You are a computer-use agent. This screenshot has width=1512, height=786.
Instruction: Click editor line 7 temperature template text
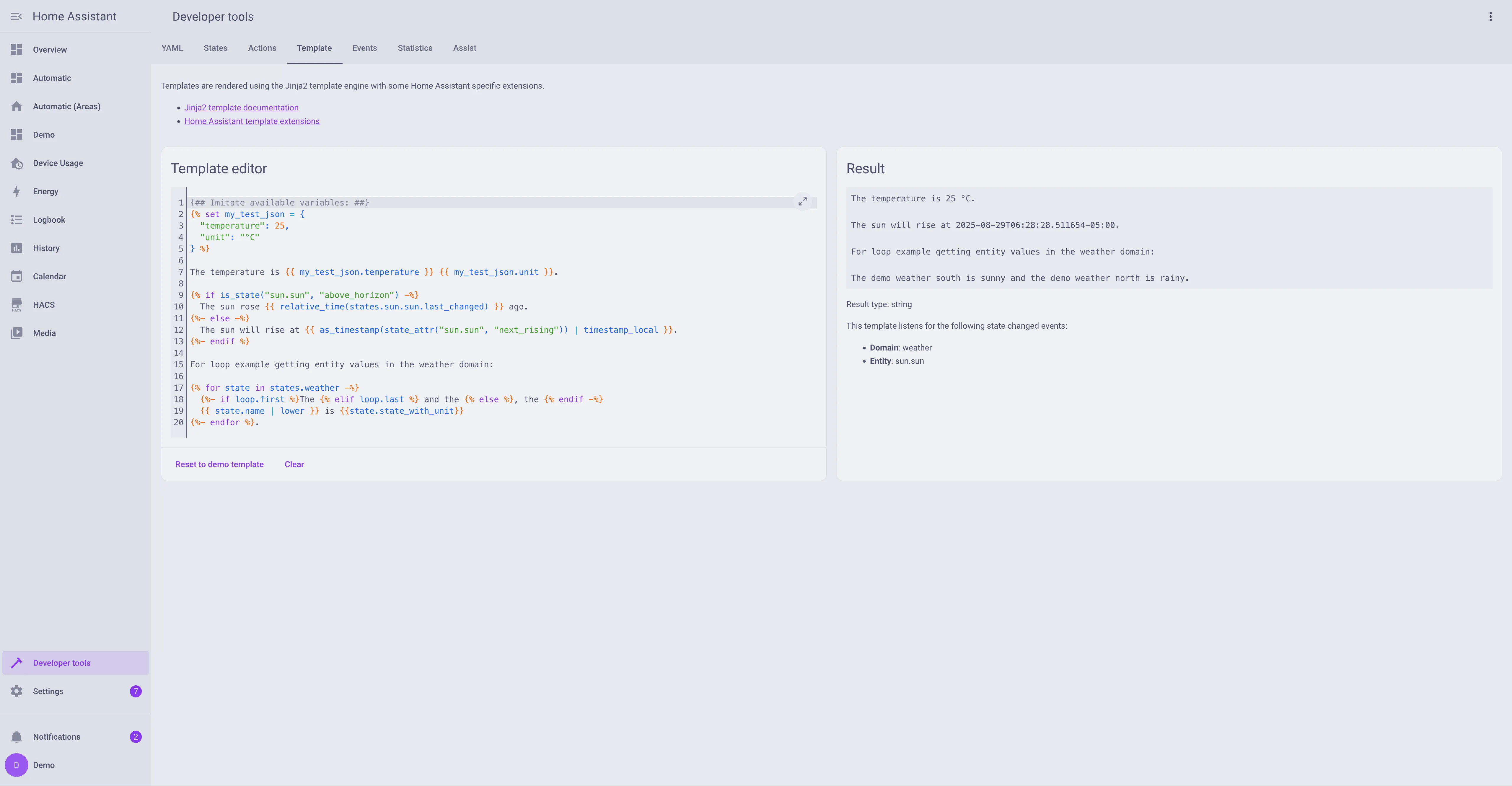374,272
